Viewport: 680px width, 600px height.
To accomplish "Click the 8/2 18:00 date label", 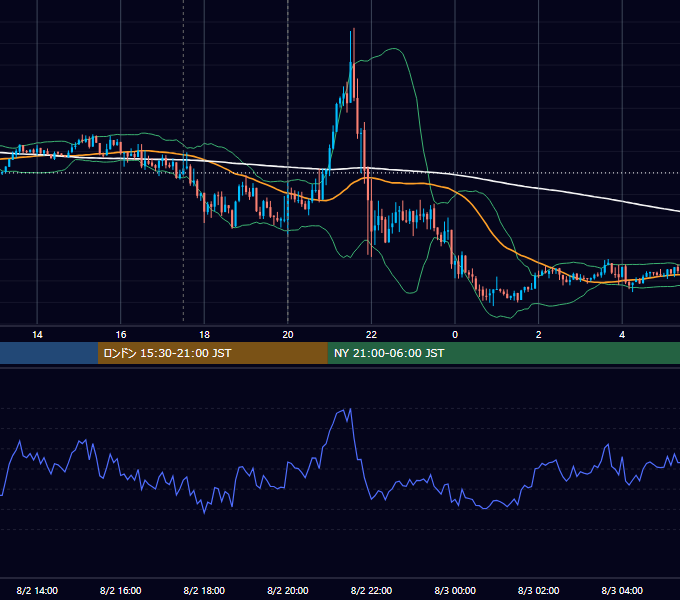I will click(x=204, y=590).
